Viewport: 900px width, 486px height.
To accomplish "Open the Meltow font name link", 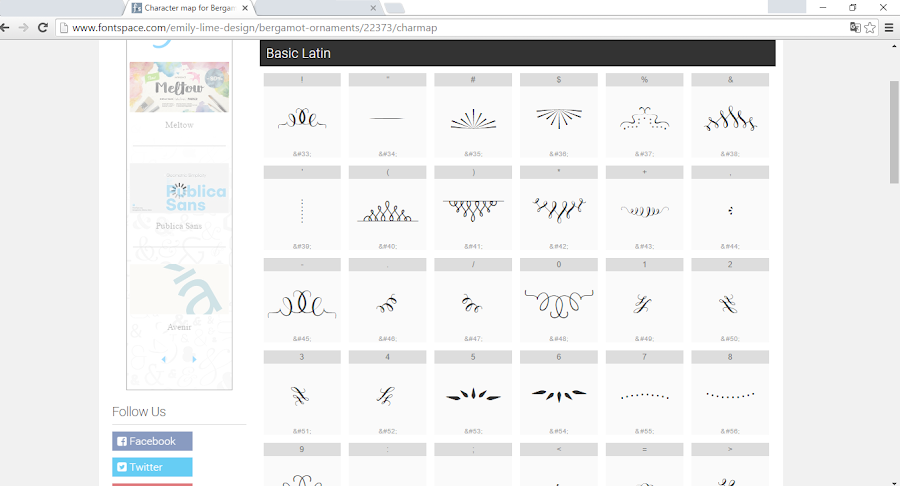I will click(179, 125).
